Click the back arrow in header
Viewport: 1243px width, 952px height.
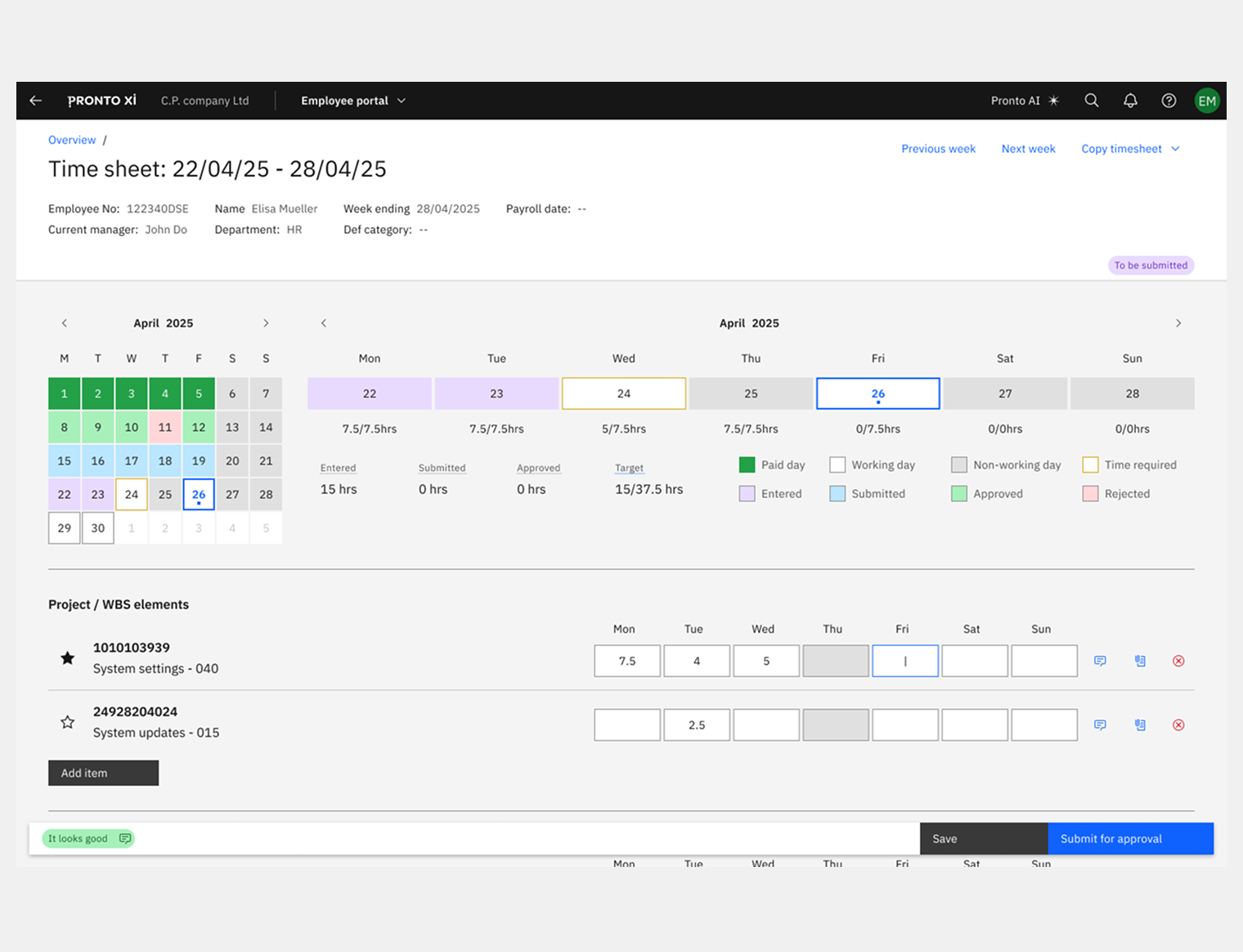coord(35,101)
